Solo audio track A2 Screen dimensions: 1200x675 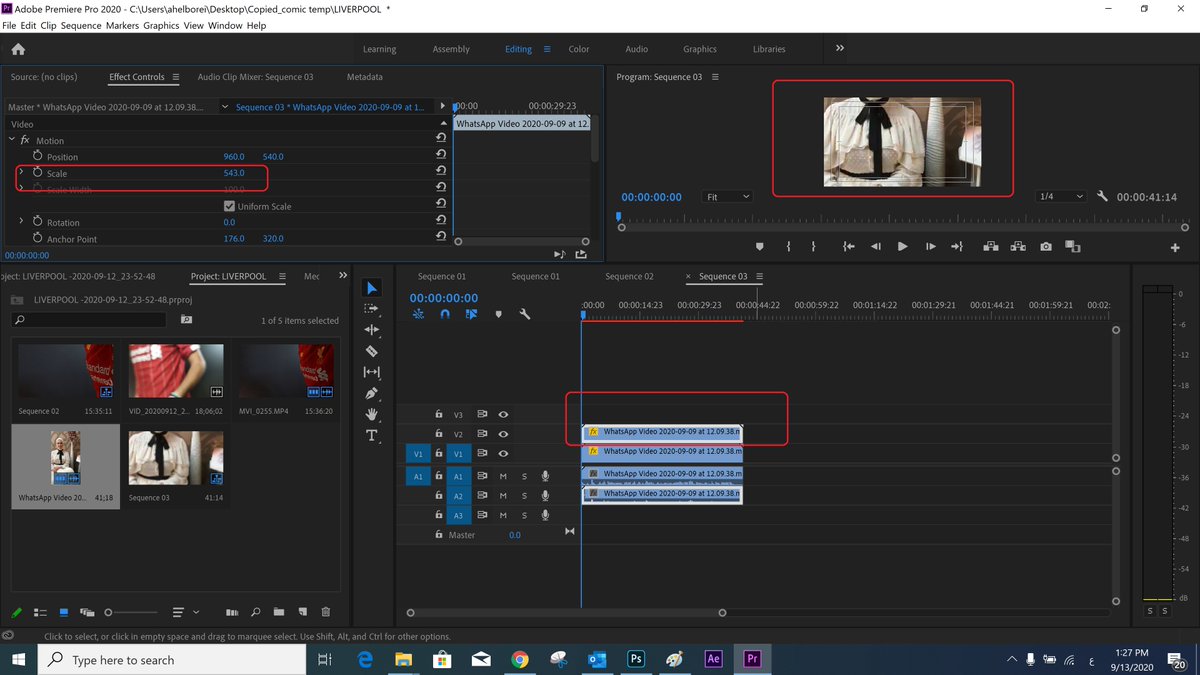(x=524, y=496)
